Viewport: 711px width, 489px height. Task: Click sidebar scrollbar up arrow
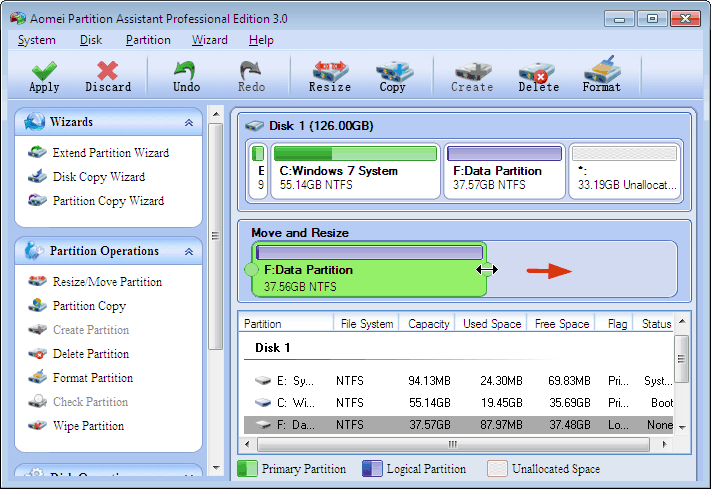[x=216, y=114]
